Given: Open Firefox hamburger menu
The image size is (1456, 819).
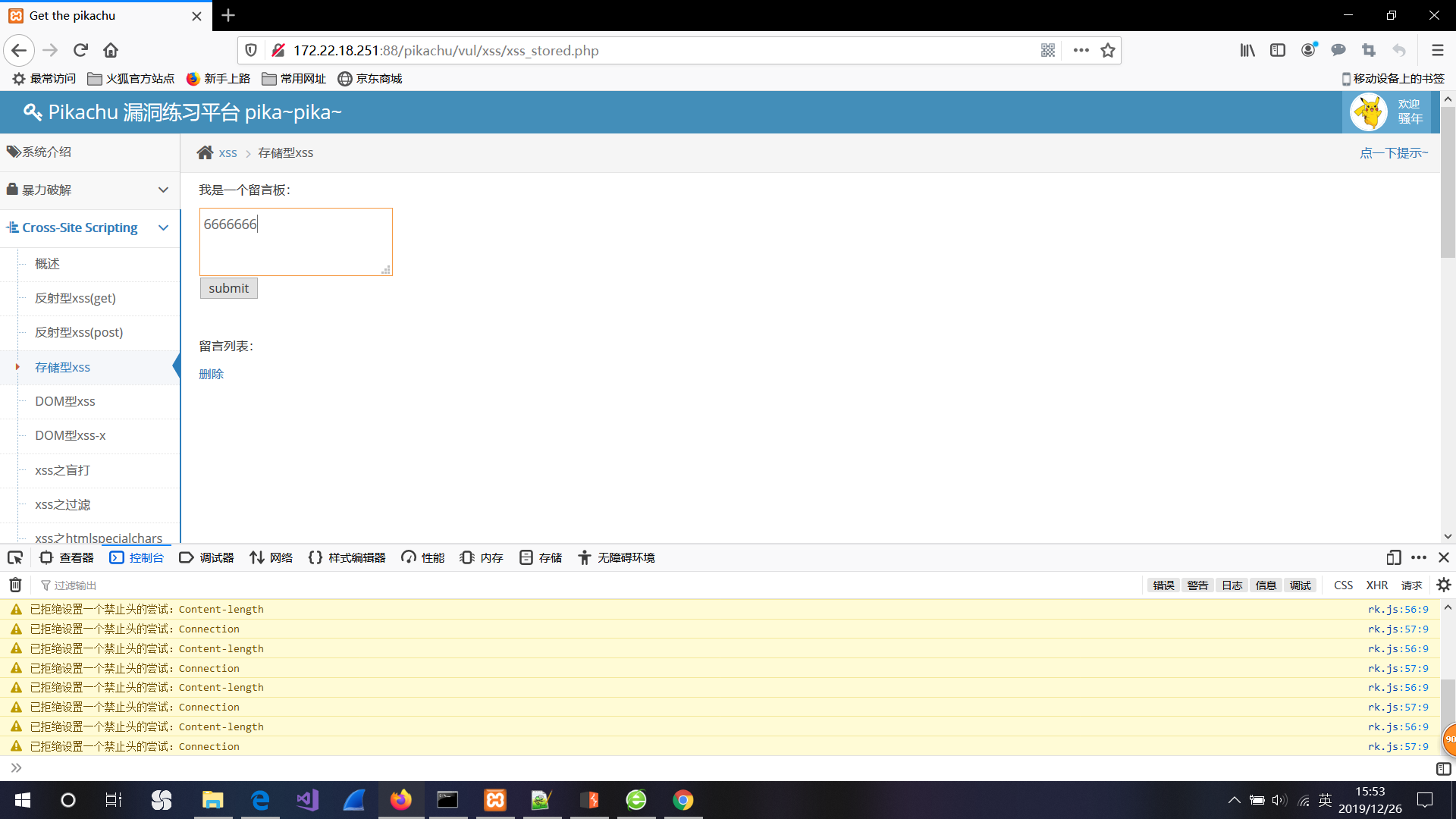Looking at the screenshot, I should [x=1437, y=50].
